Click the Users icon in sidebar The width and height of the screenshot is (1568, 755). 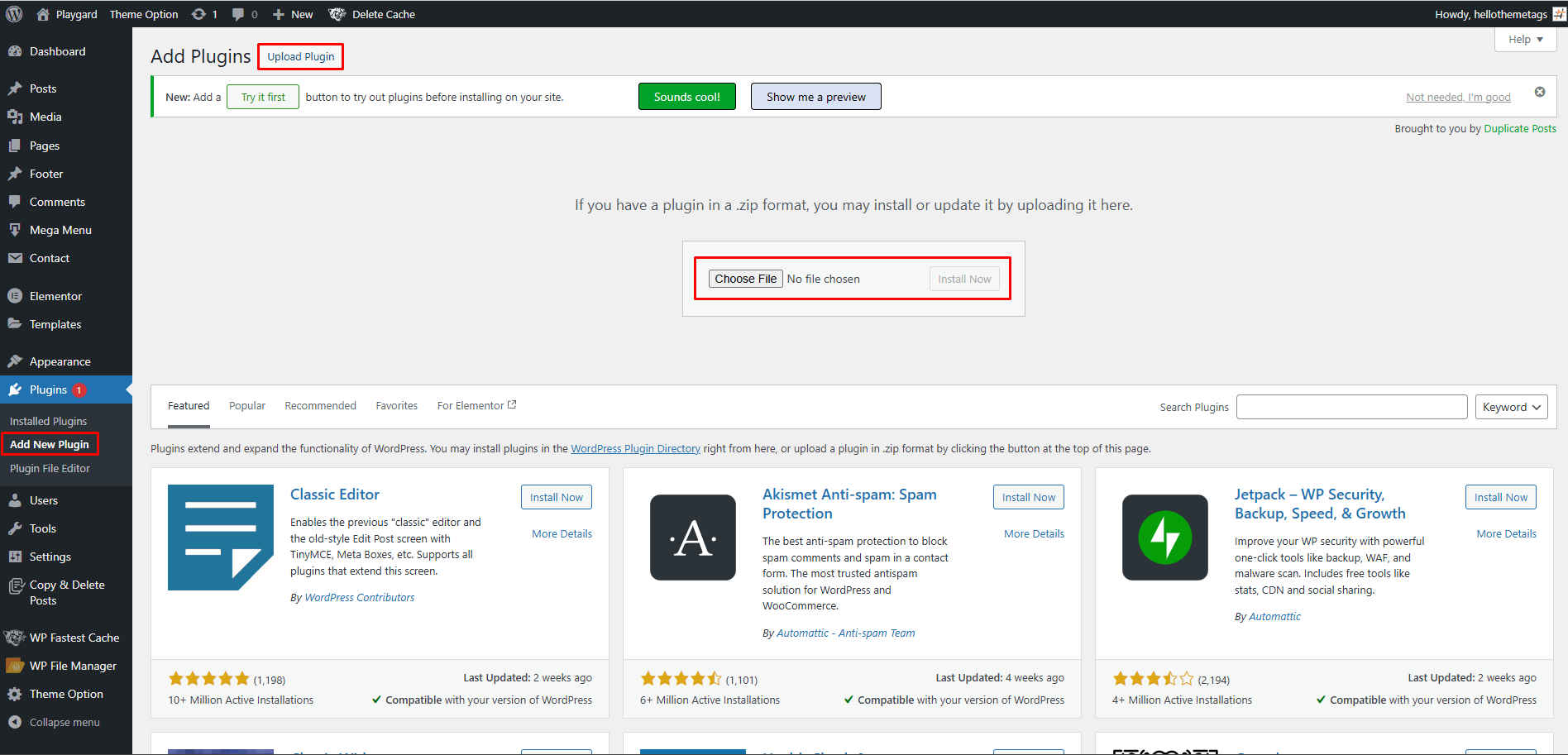[x=15, y=500]
